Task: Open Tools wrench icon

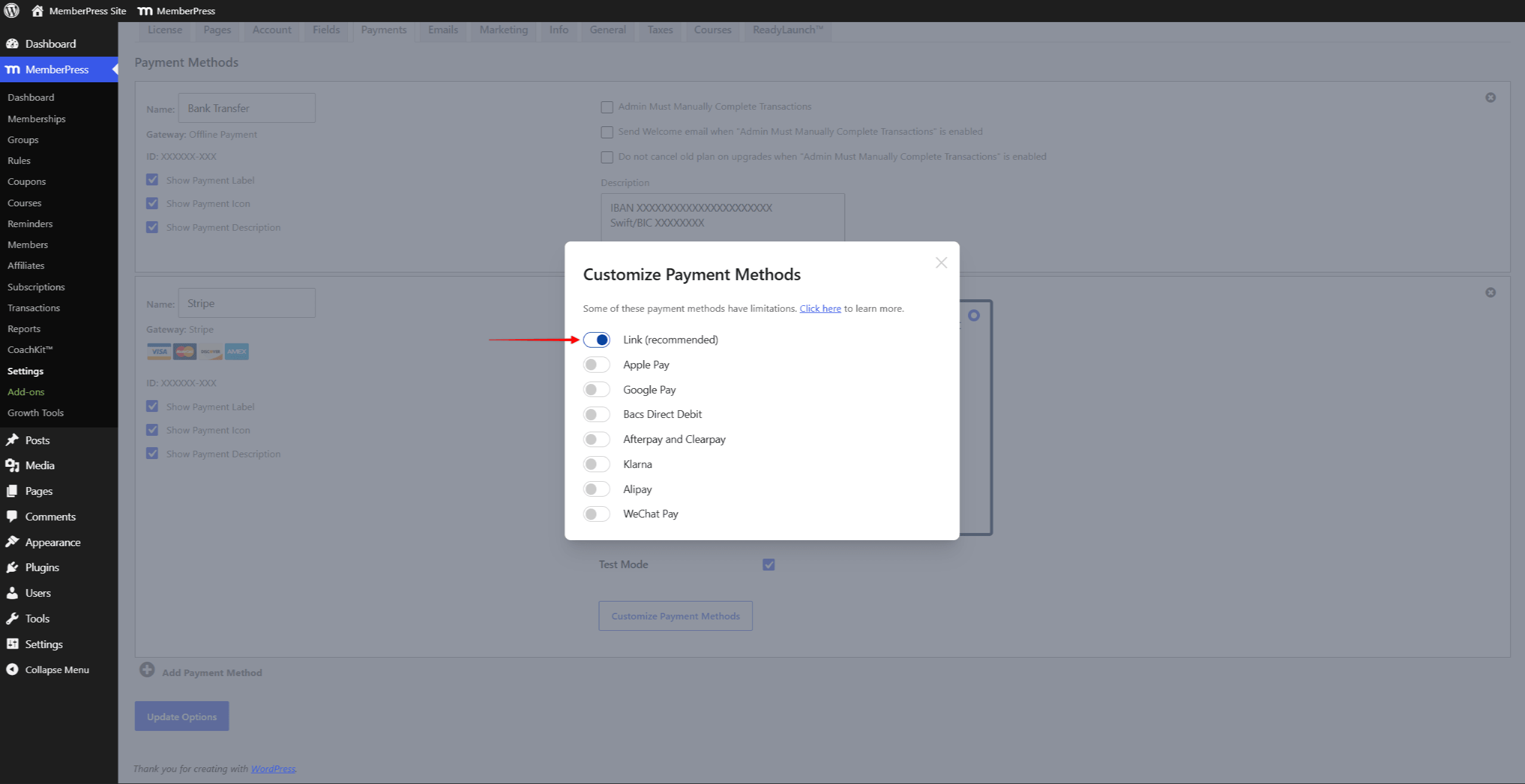Action: coord(13,618)
